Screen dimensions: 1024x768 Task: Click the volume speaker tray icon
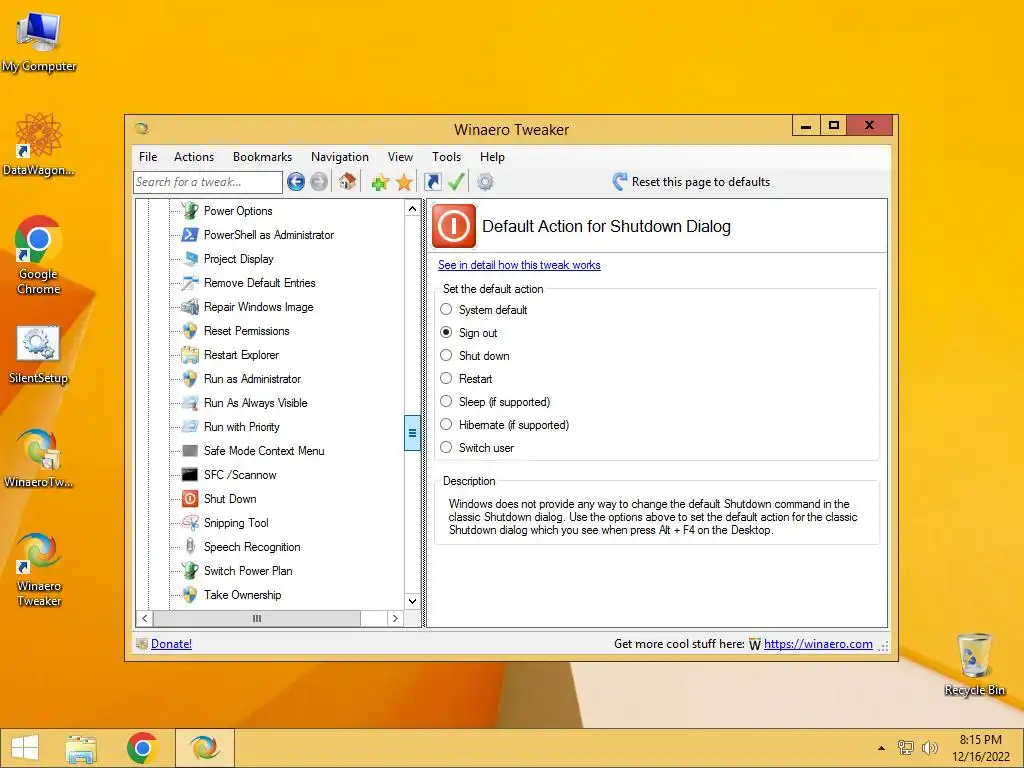pos(929,748)
